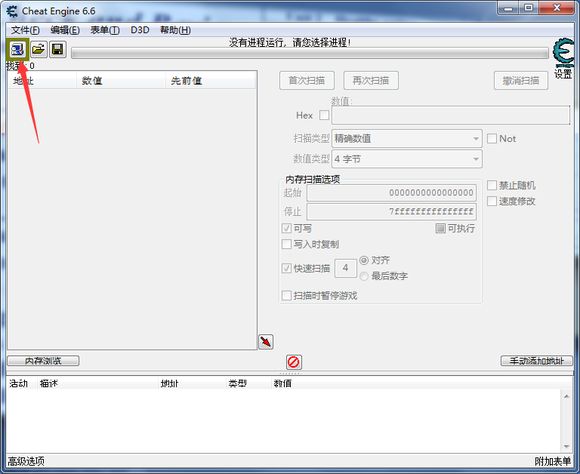Image resolution: width=580 pixels, height=474 pixels.
Task: Open the D3D menu
Action: pos(140,30)
